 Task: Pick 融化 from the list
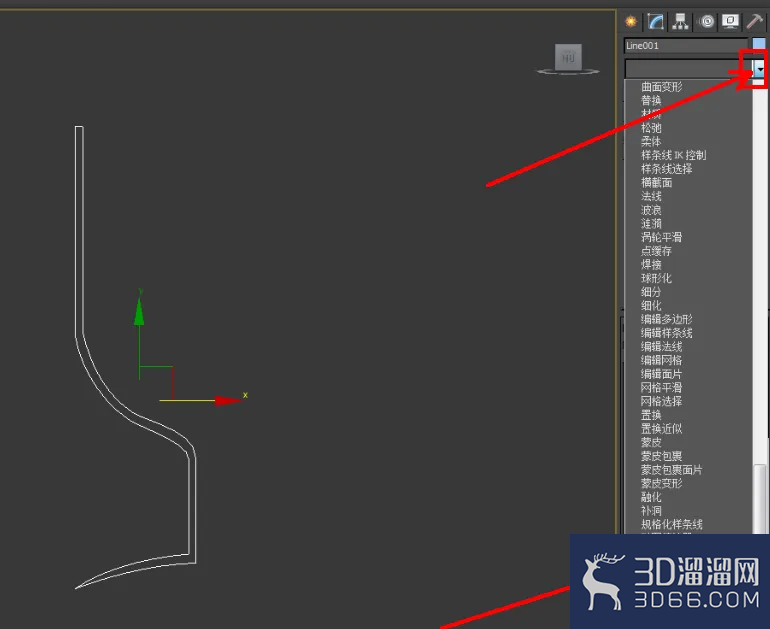651,497
